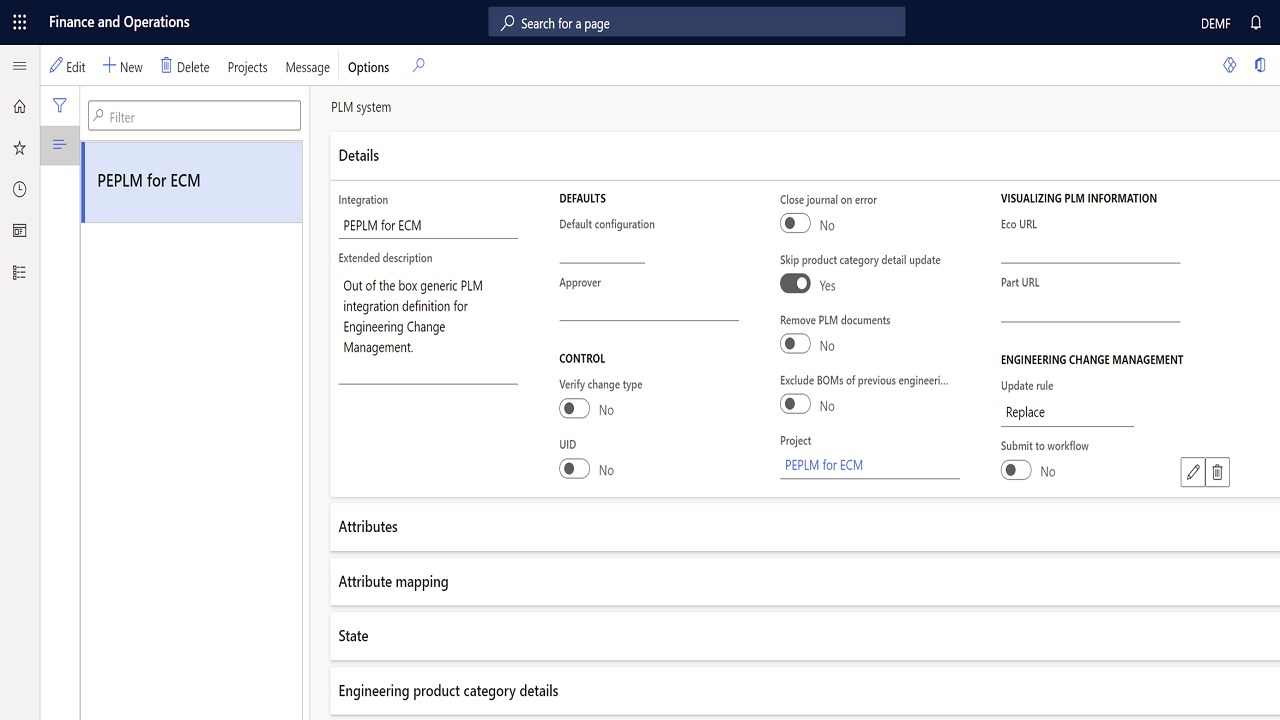Click the trash icon near workflow
Viewport: 1280px width, 720px height.
(x=1217, y=472)
